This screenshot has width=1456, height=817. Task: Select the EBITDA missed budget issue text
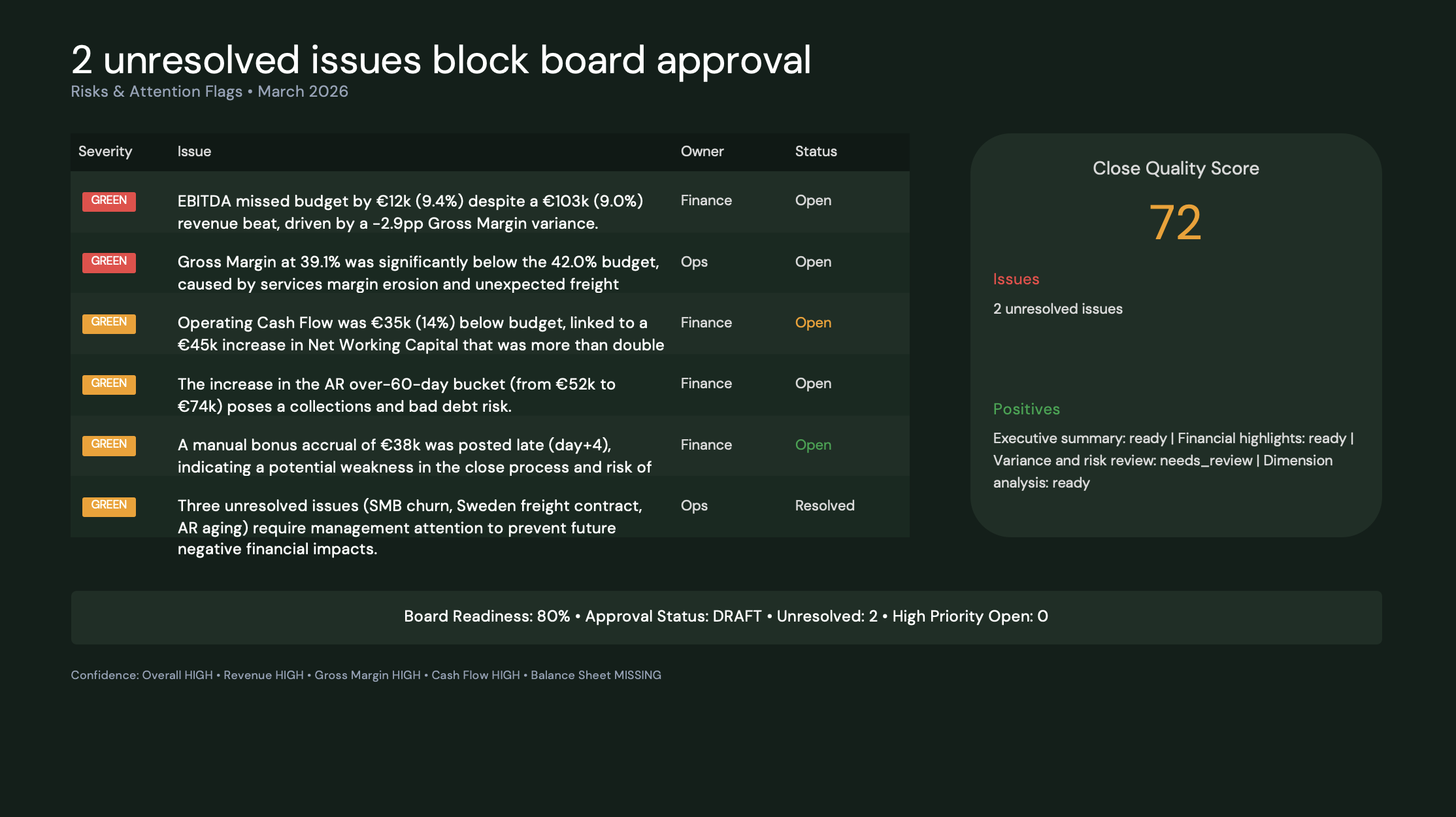(x=410, y=212)
